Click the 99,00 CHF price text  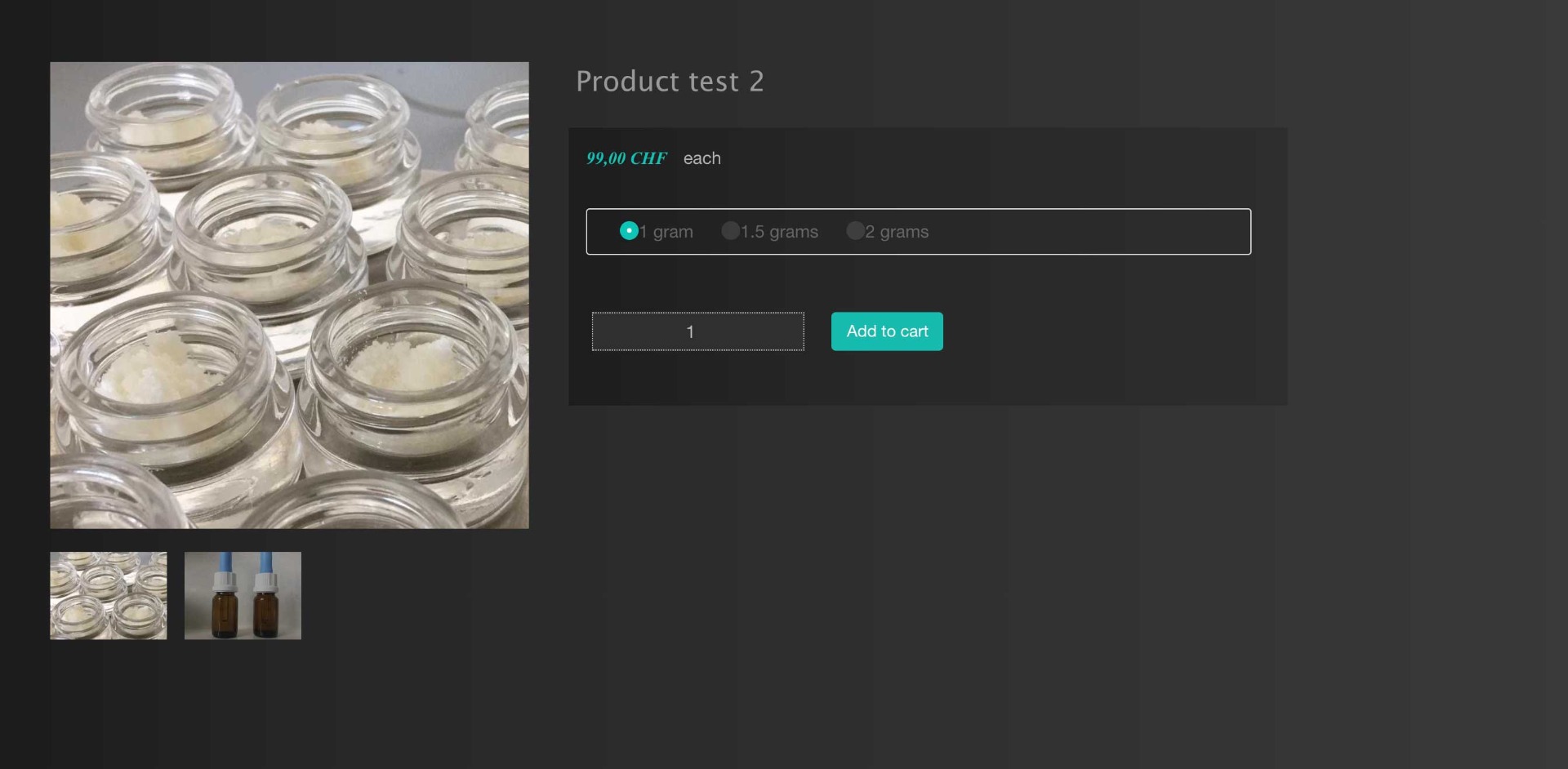pos(626,158)
